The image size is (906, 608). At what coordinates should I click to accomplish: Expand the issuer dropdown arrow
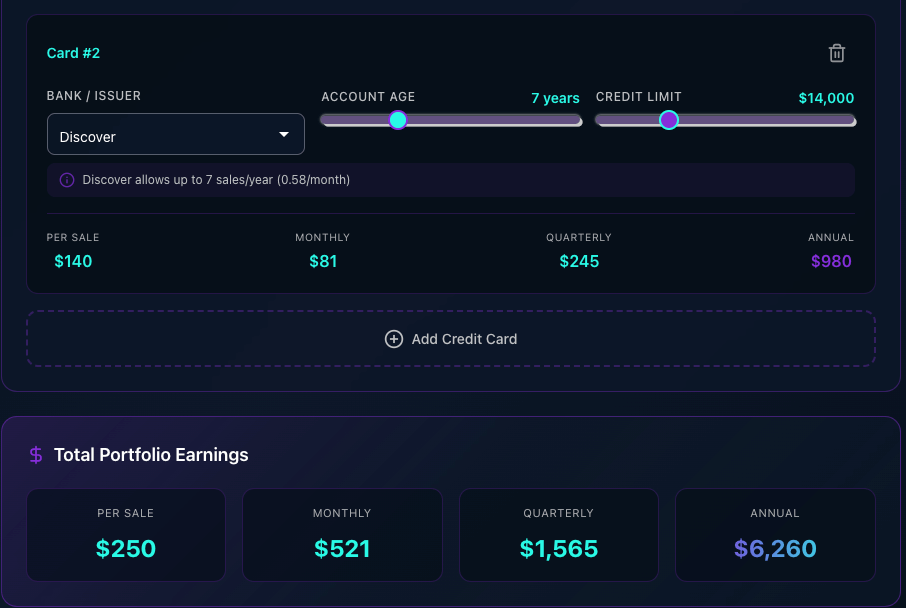coord(284,134)
